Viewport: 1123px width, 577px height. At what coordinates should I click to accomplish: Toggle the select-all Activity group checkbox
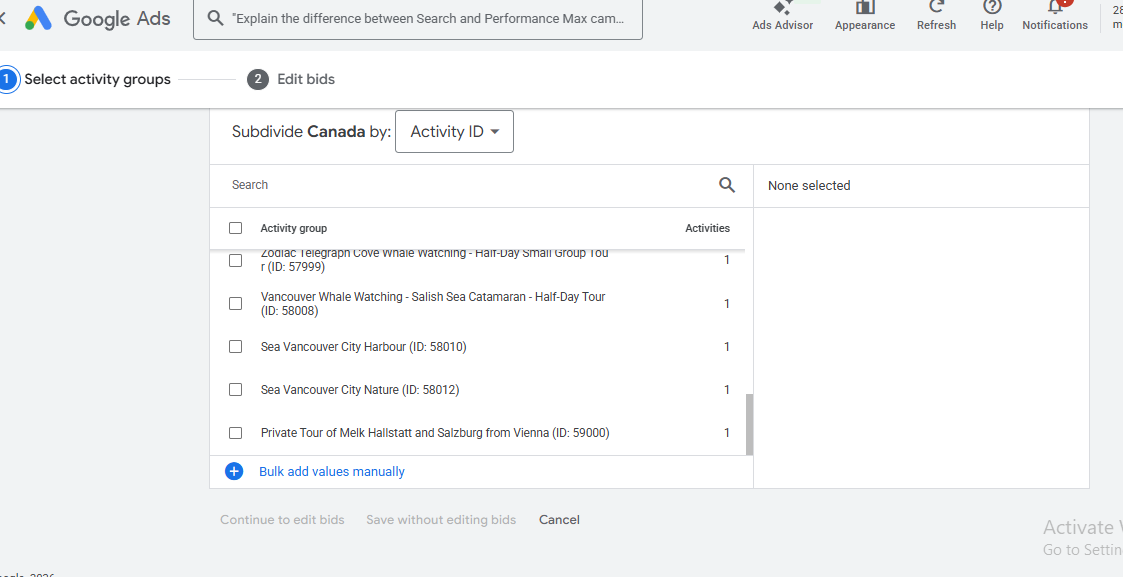click(x=236, y=228)
